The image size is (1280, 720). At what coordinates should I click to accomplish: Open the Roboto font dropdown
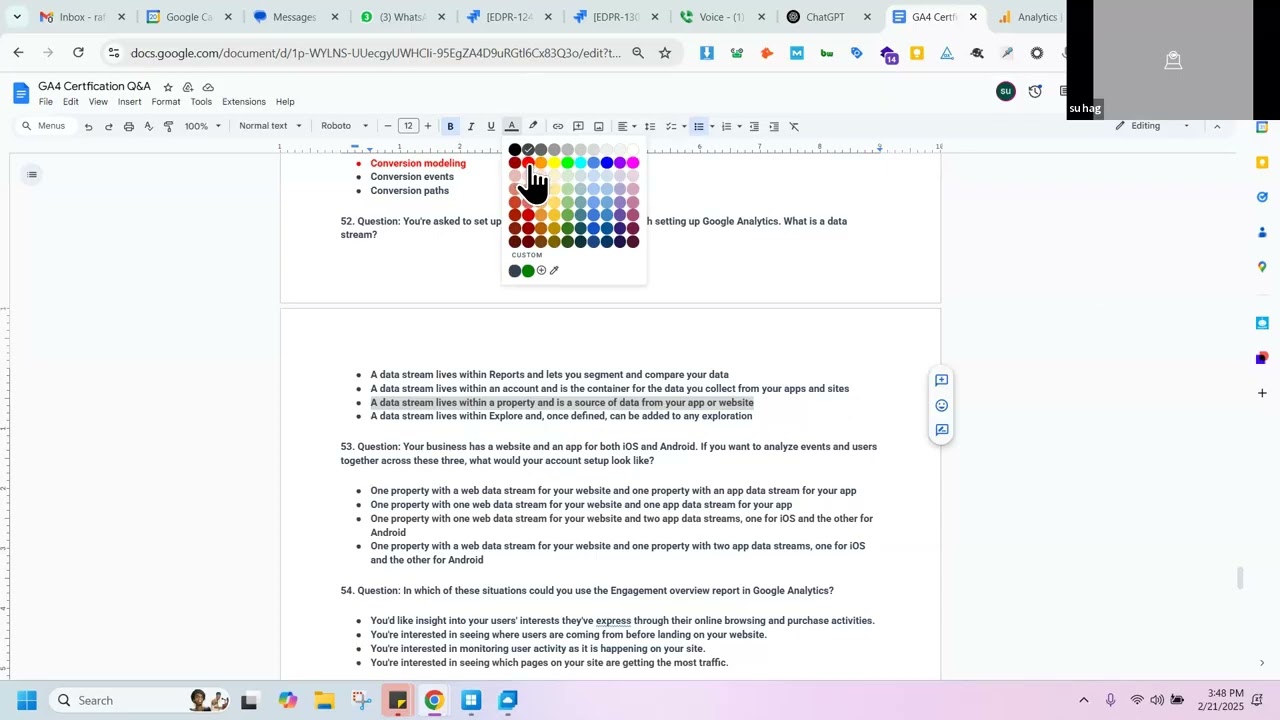coord(344,126)
